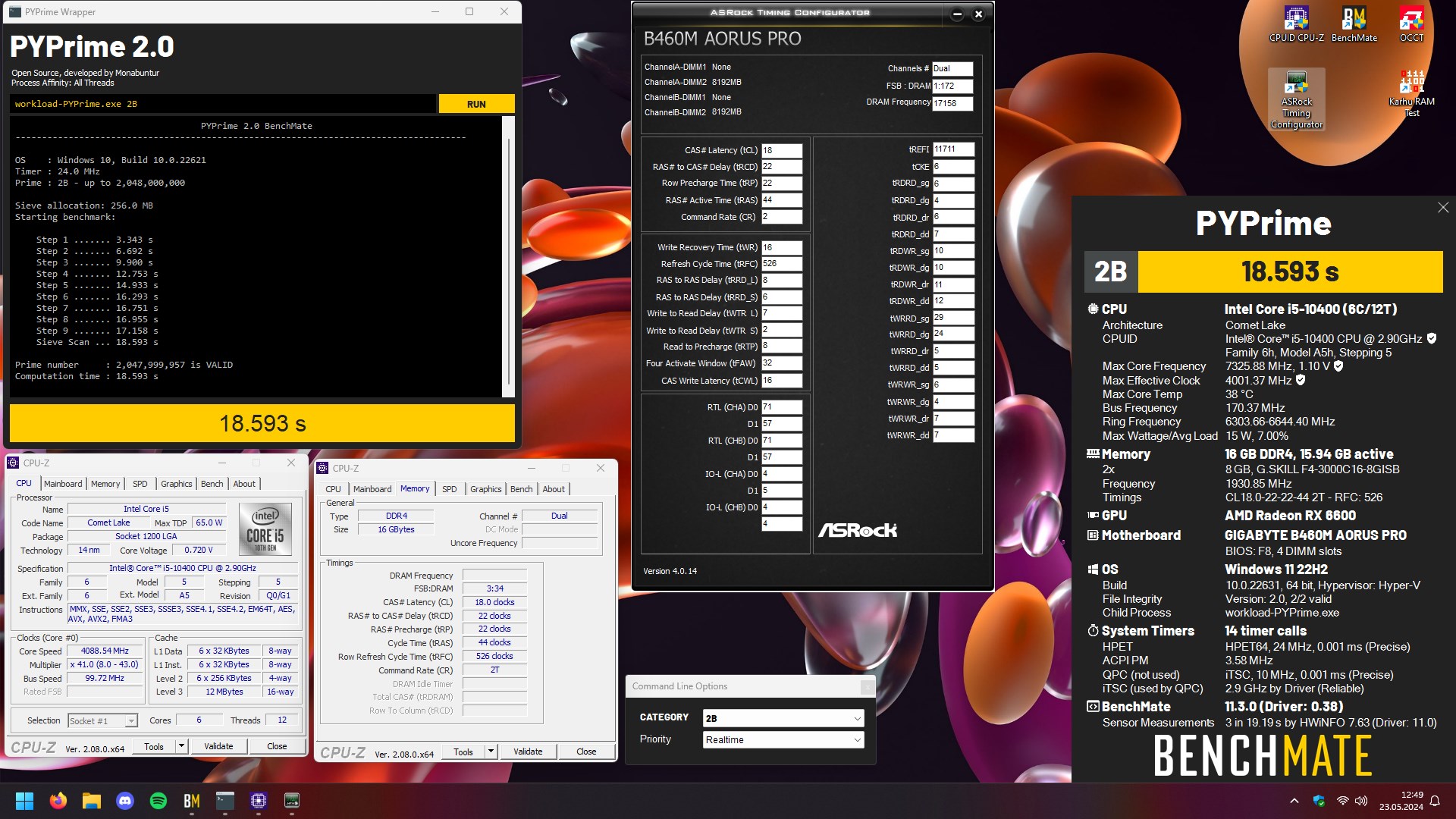Click Validate in right CPU-Z window

point(528,752)
